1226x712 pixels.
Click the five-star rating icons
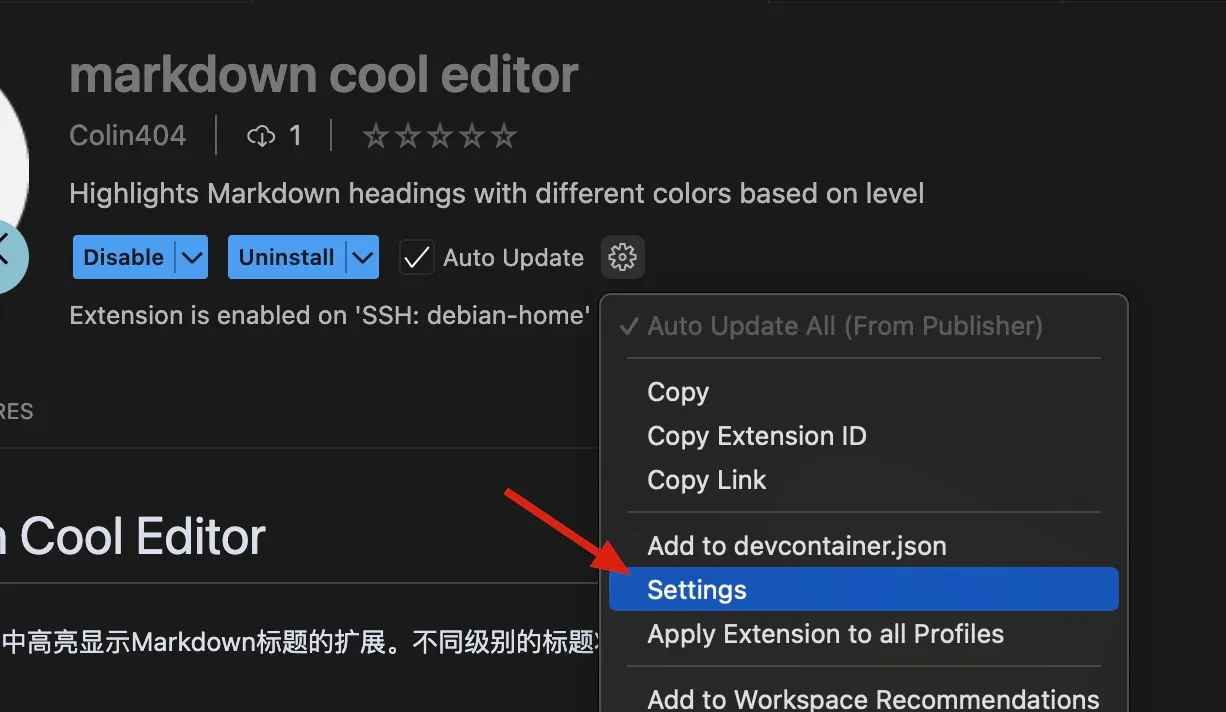click(439, 136)
